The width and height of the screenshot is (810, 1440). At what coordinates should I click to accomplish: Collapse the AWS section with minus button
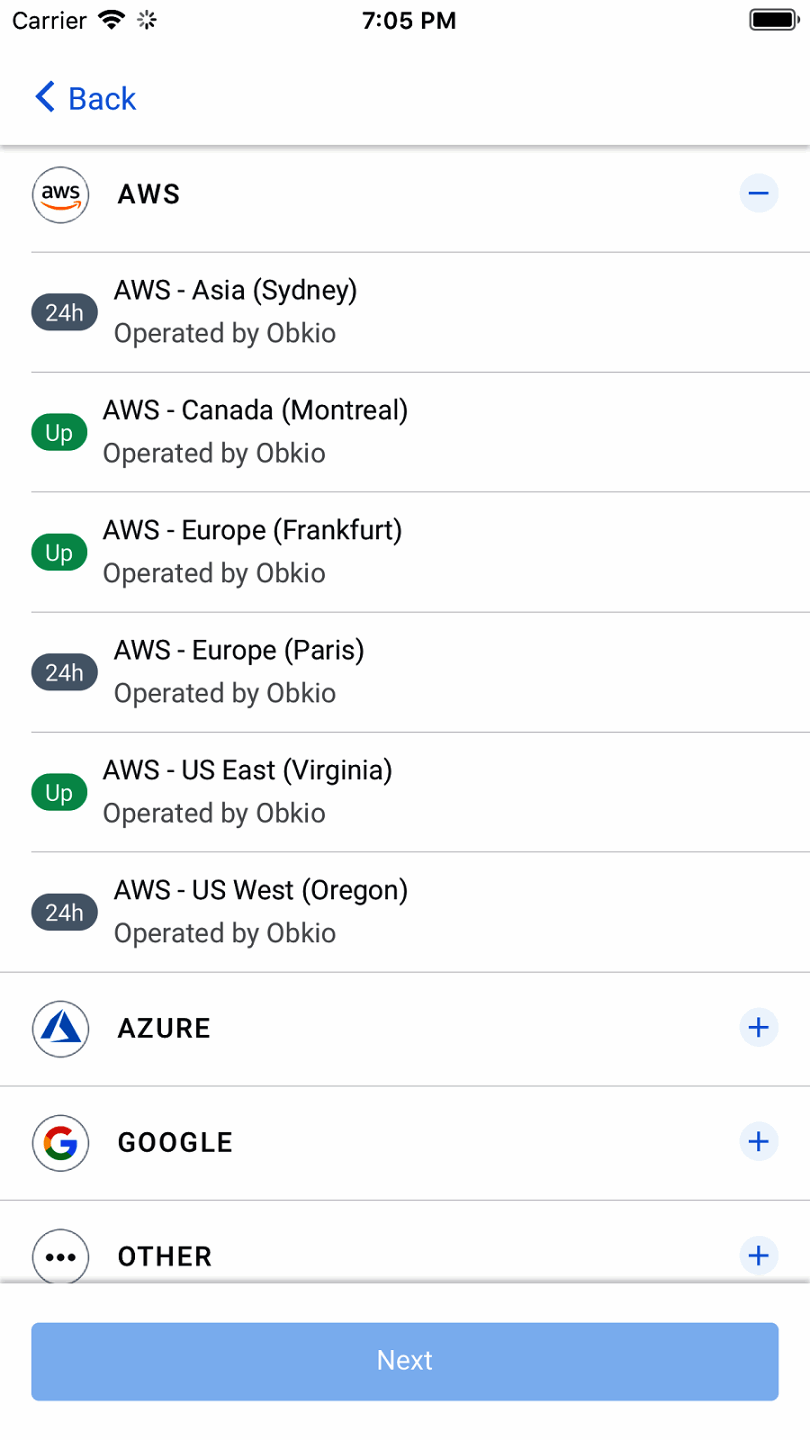point(758,193)
